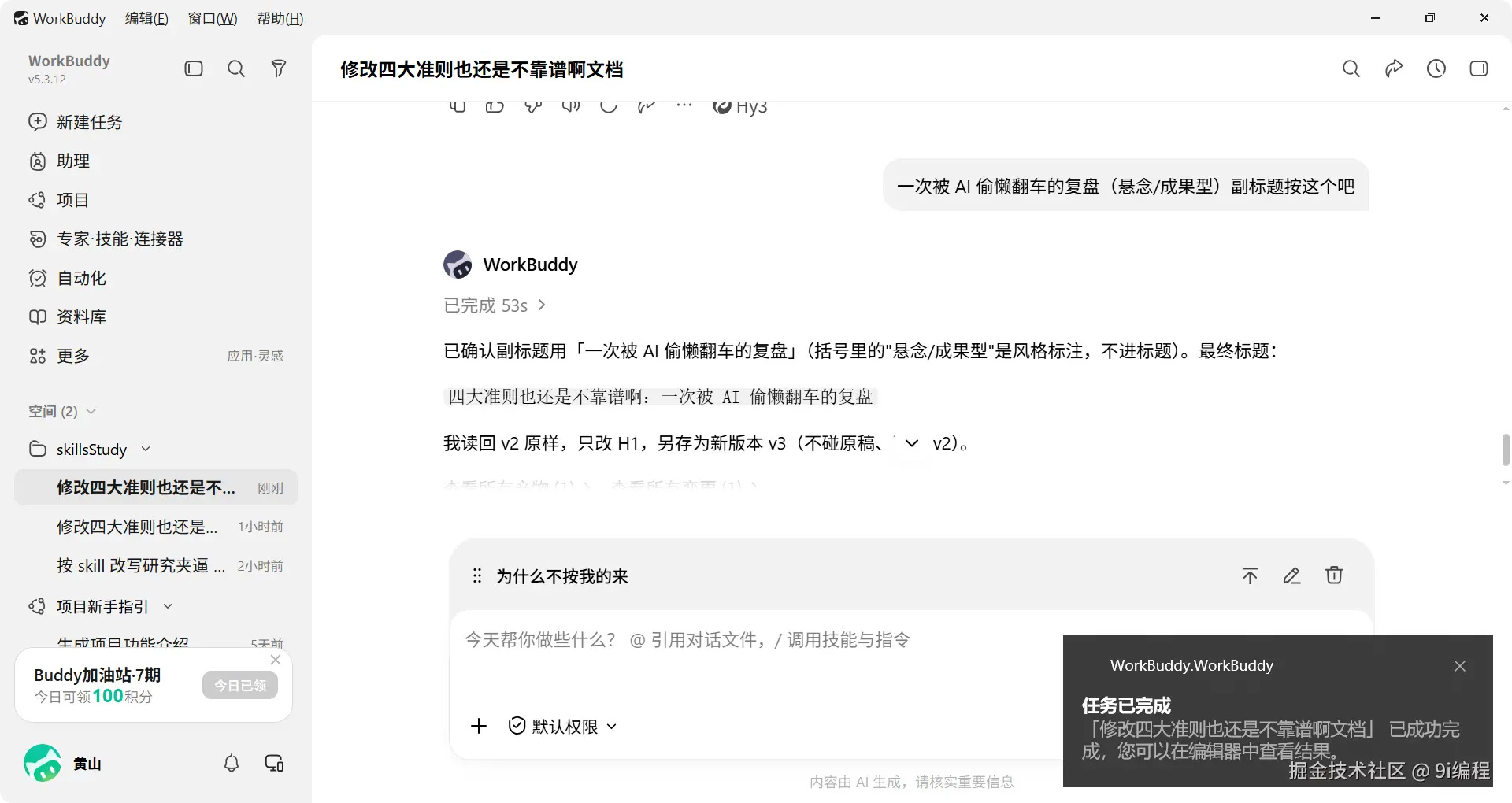Share this conversation

[1394, 68]
